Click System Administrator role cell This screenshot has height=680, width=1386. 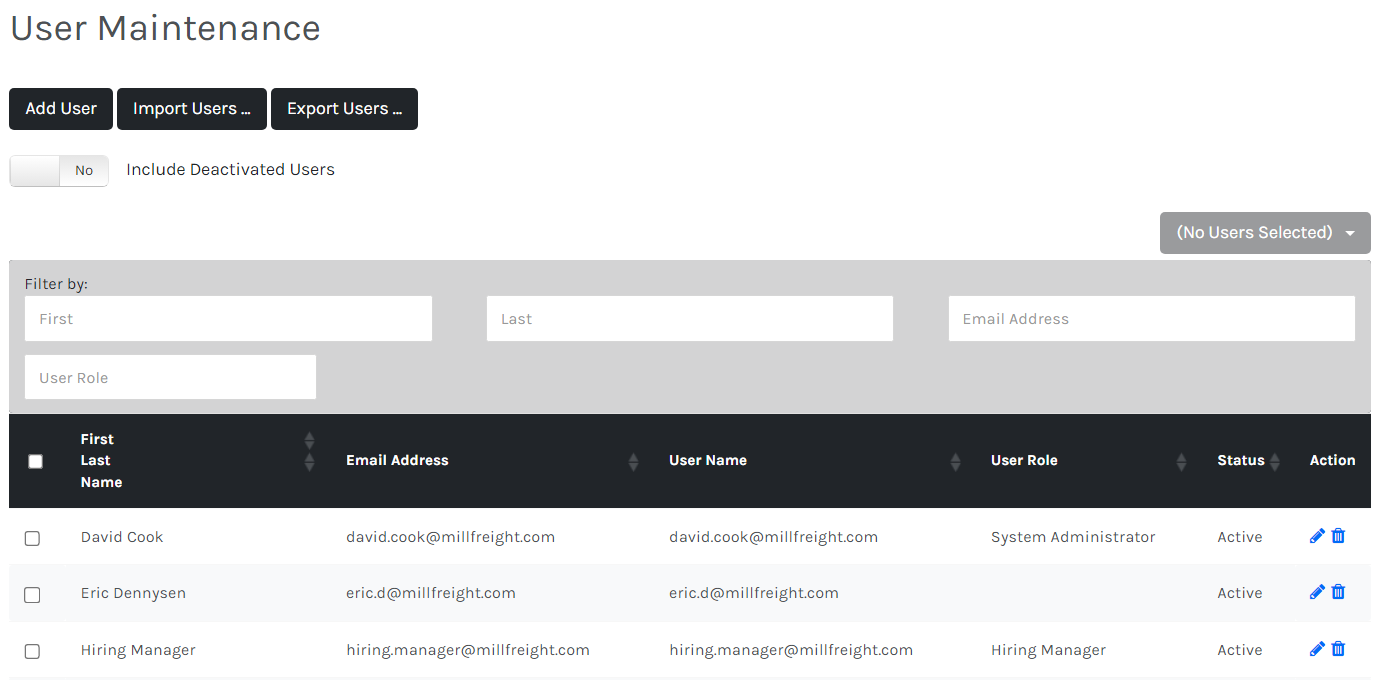point(1073,537)
